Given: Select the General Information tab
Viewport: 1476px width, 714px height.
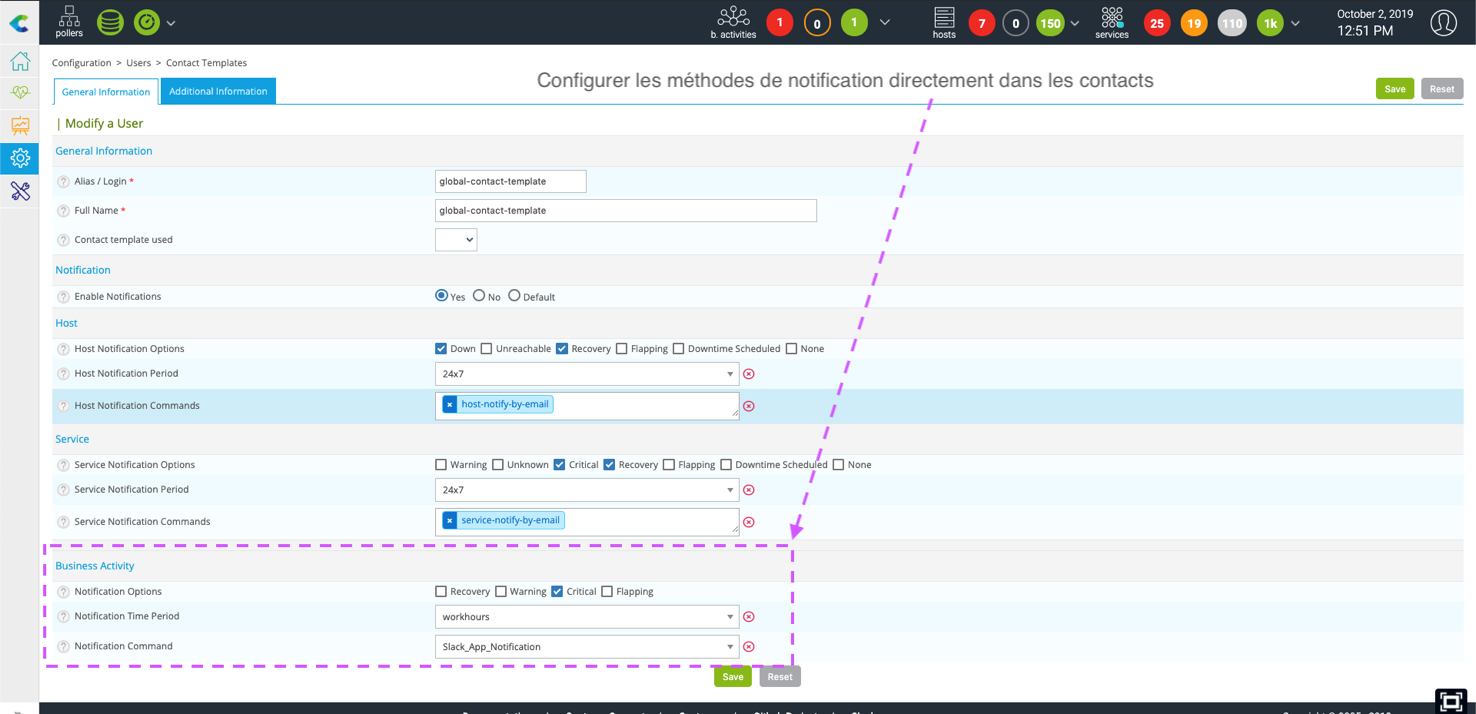Looking at the screenshot, I should (x=106, y=92).
